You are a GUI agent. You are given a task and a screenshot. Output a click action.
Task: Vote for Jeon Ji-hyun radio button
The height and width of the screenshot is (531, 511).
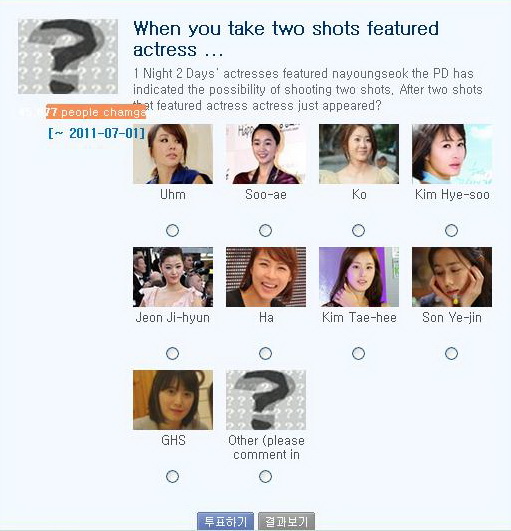[172, 354]
